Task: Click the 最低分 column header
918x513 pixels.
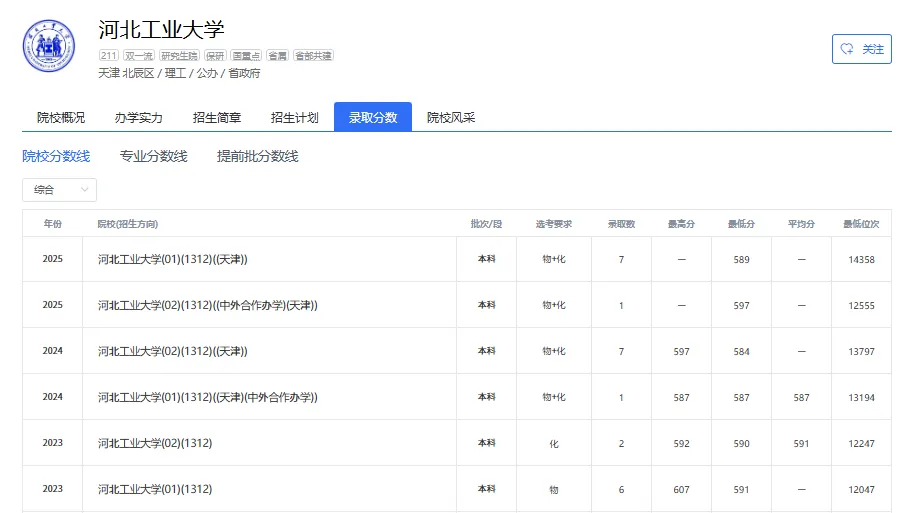Action: coord(741,224)
